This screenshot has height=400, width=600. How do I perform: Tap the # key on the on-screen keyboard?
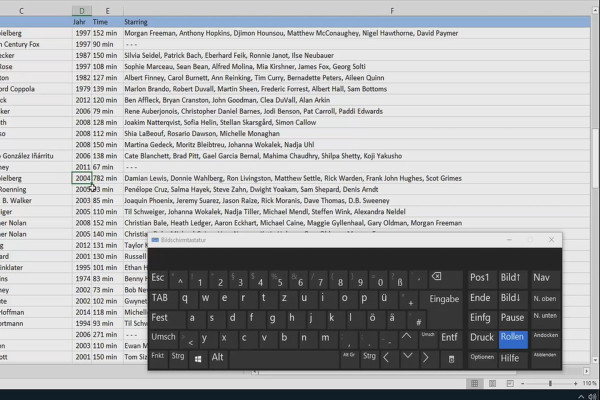[417, 319]
